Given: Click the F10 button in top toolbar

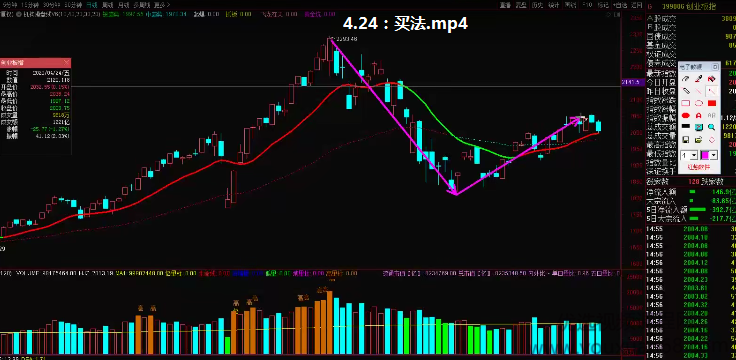Looking at the screenshot, I should click(x=587, y=5).
